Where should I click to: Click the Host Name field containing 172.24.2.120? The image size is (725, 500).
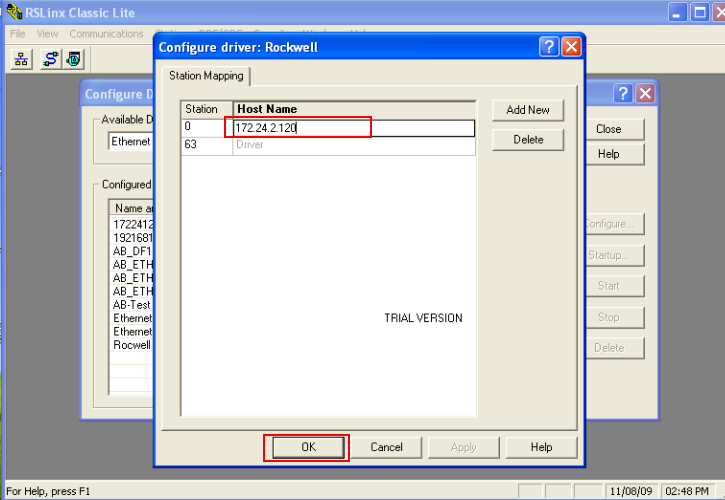[354, 128]
